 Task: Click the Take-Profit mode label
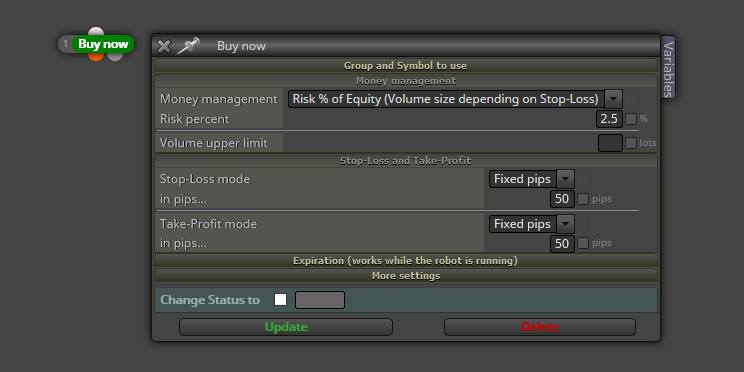click(x=208, y=224)
